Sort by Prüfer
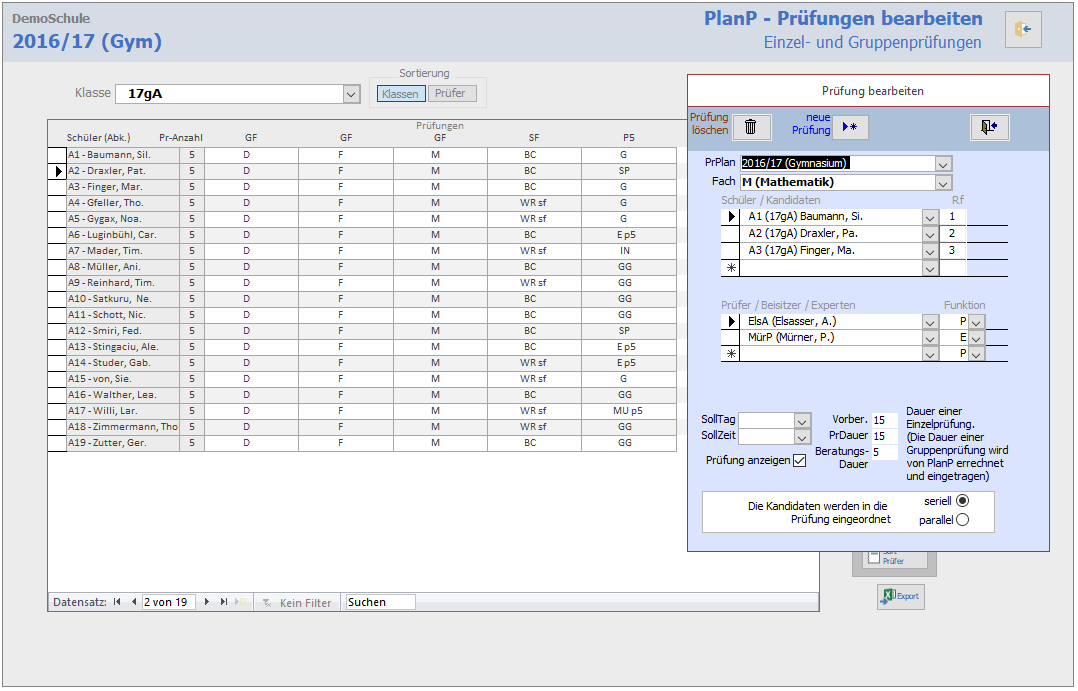 [x=452, y=94]
